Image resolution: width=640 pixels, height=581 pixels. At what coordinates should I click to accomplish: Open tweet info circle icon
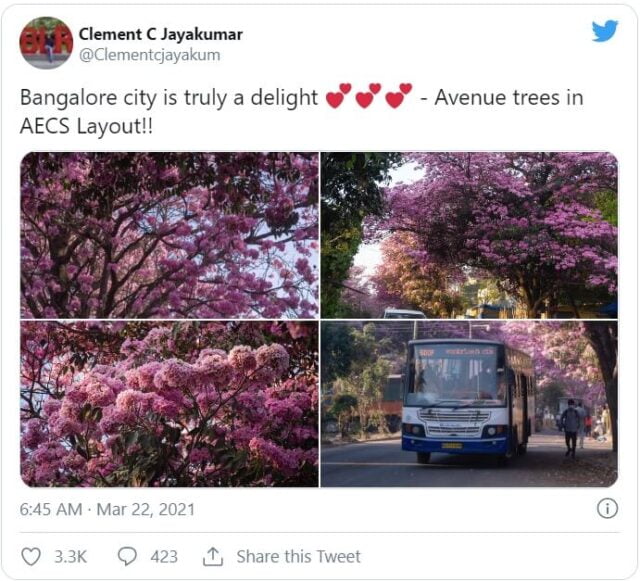point(607,509)
